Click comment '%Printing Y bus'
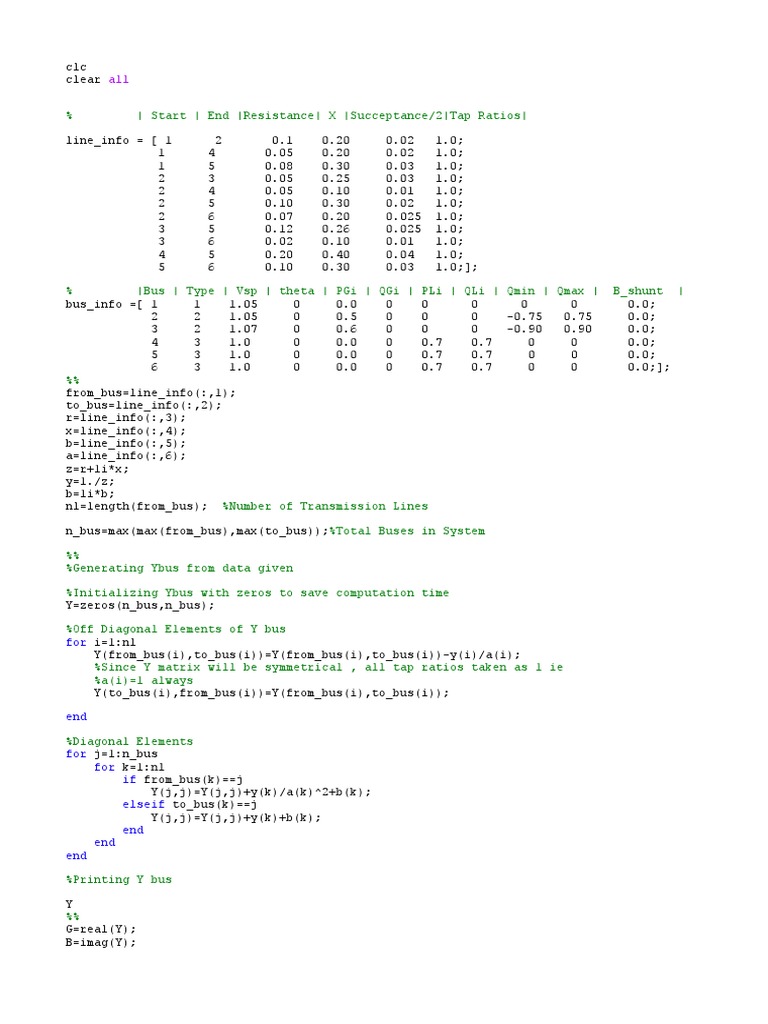This screenshot has width=768, height=1024. coord(118,880)
